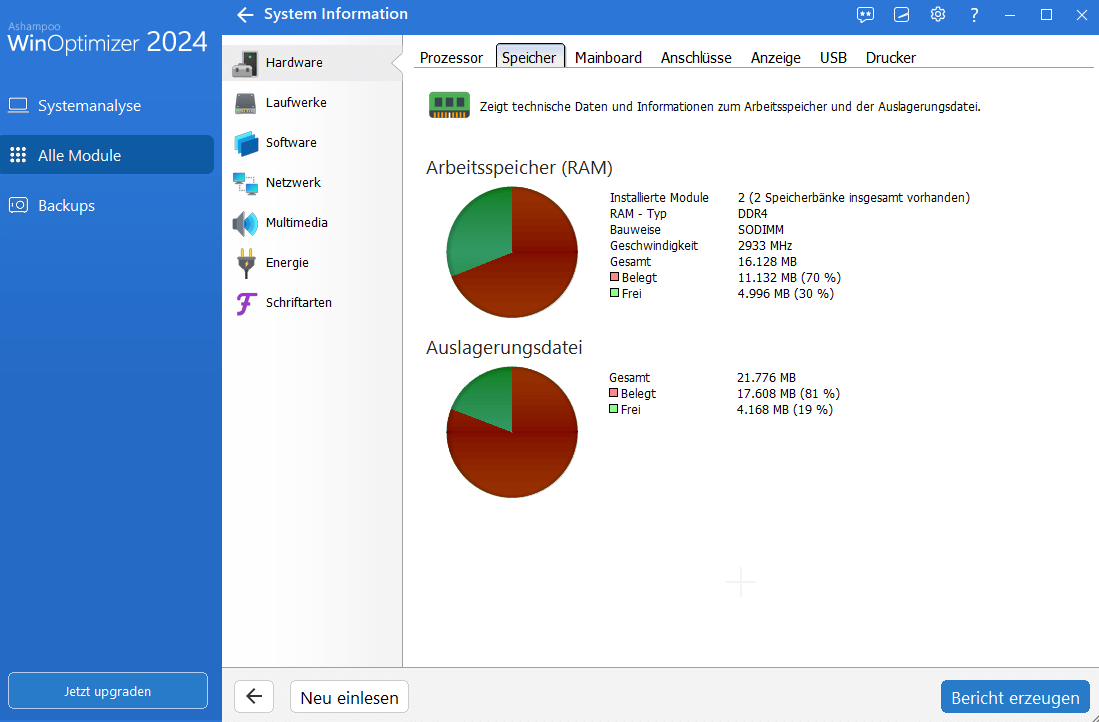The width and height of the screenshot is (1099, 722).
Task: Click the Arbeitsspeicher RAM pie chart
Action: [x=512, y=252]
